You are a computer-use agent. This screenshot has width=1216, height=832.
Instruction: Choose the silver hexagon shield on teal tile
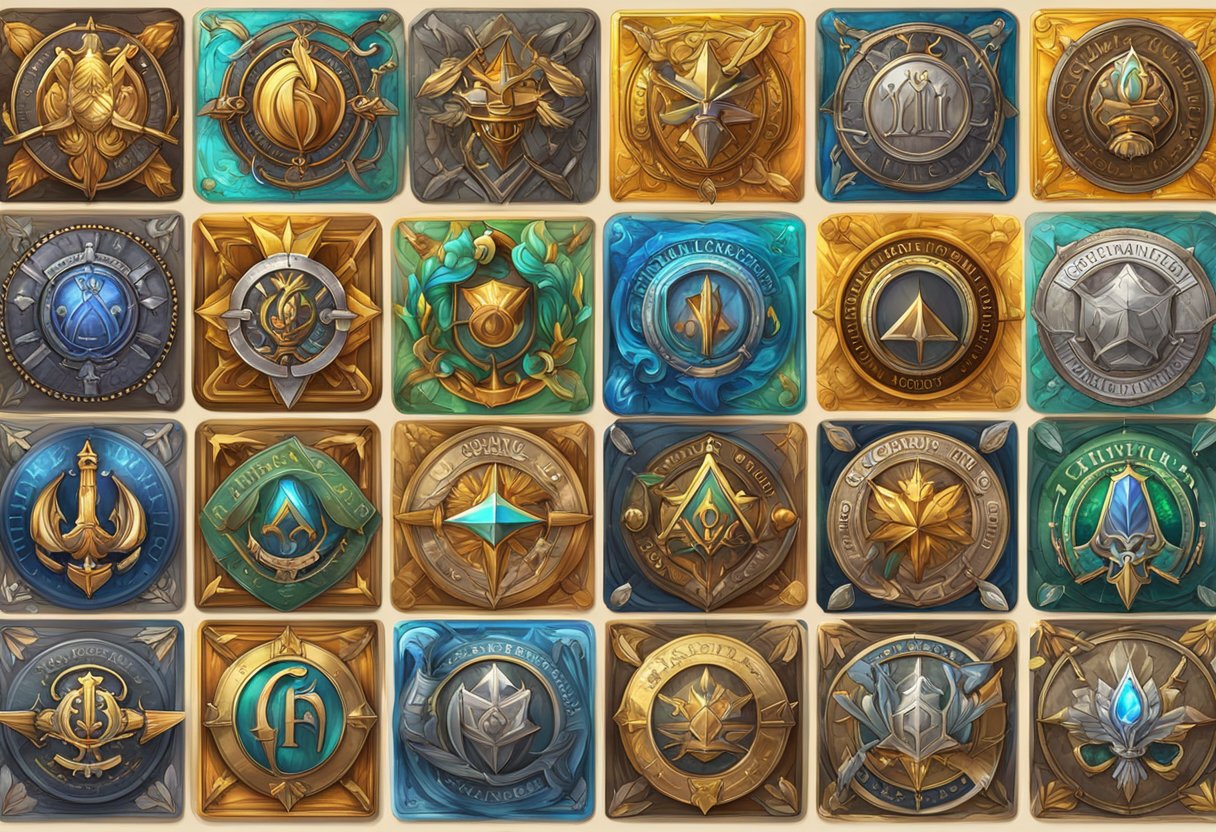(1122, 312)
